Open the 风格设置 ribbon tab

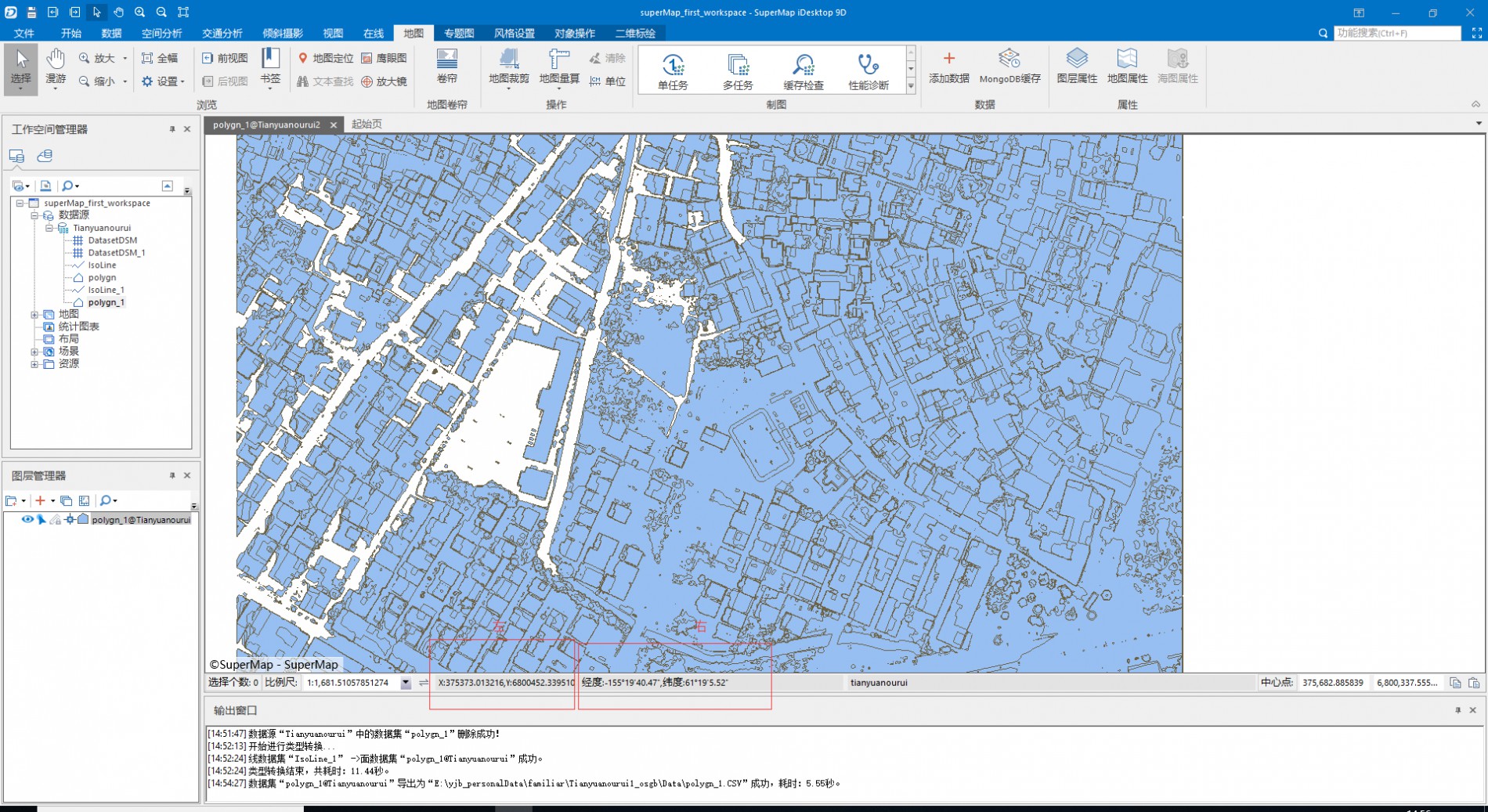[515, 33]
